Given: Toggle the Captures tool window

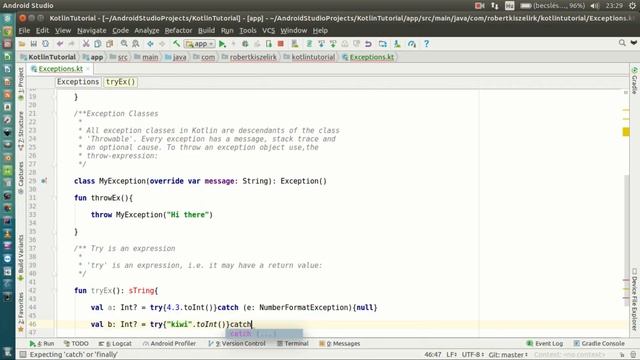Looking at the screenshot, I should click(21, 178).
